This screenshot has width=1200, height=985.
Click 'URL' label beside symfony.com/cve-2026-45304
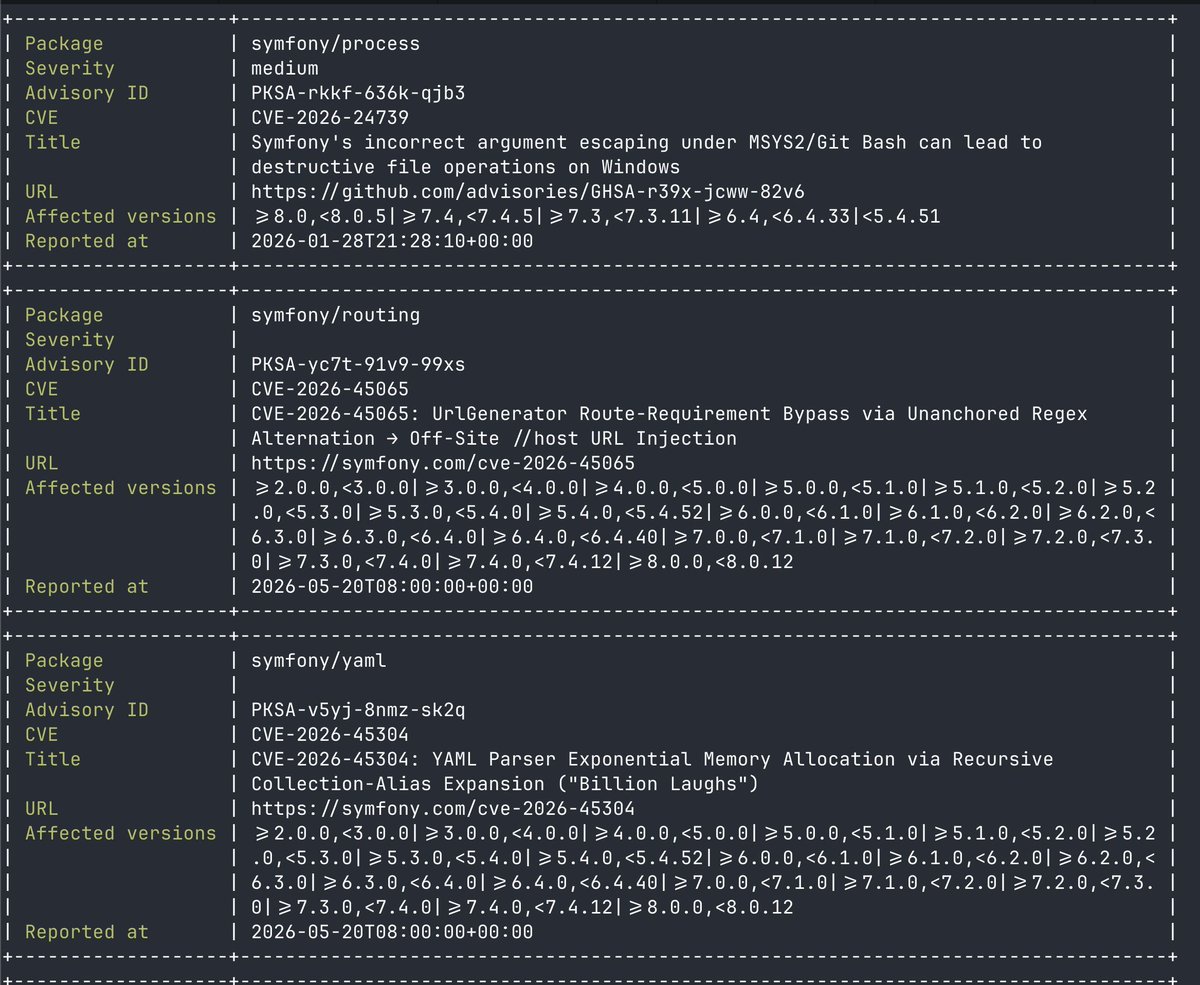coord(41,808)
